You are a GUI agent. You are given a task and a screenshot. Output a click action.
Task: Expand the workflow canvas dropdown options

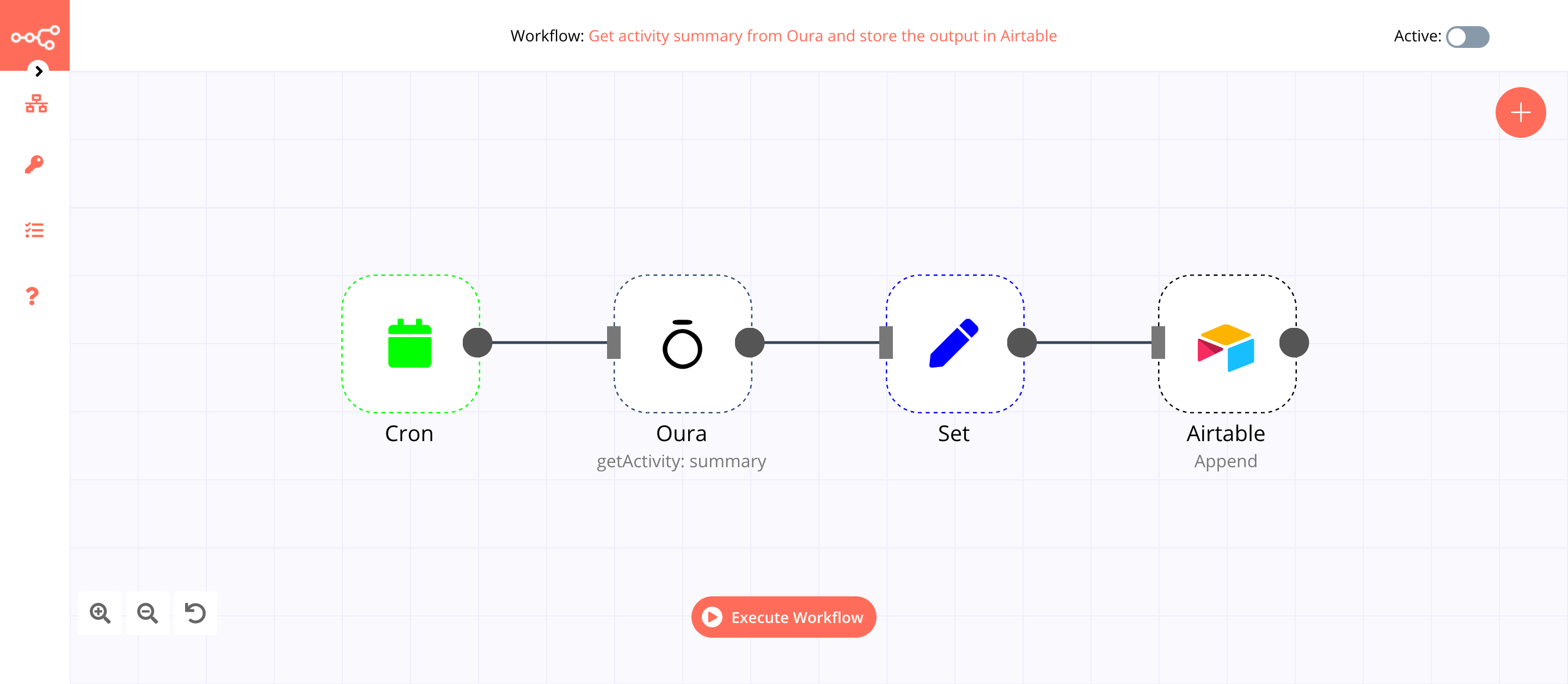(x=37, y=71)
